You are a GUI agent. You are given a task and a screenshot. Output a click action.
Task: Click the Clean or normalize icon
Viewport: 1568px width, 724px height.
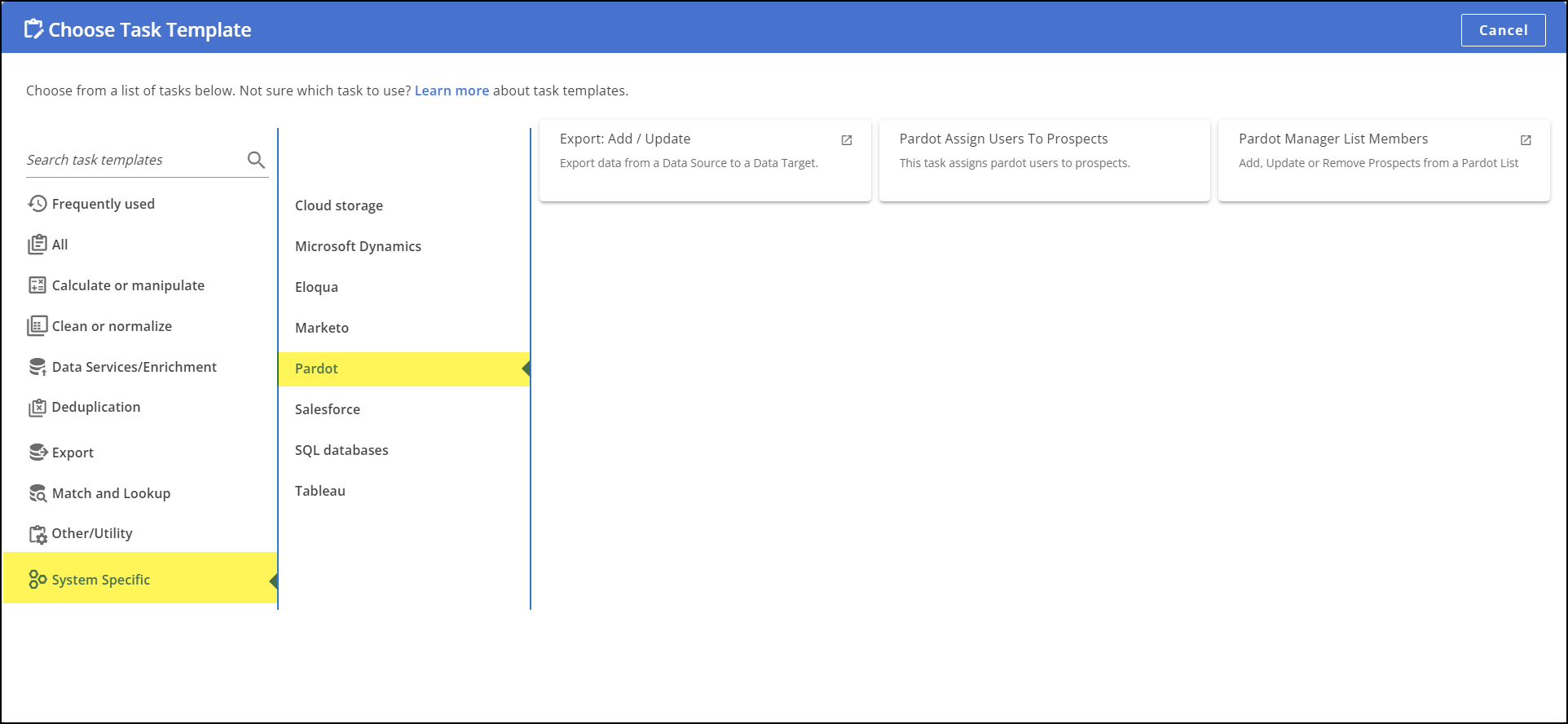[x=37, y=326]
